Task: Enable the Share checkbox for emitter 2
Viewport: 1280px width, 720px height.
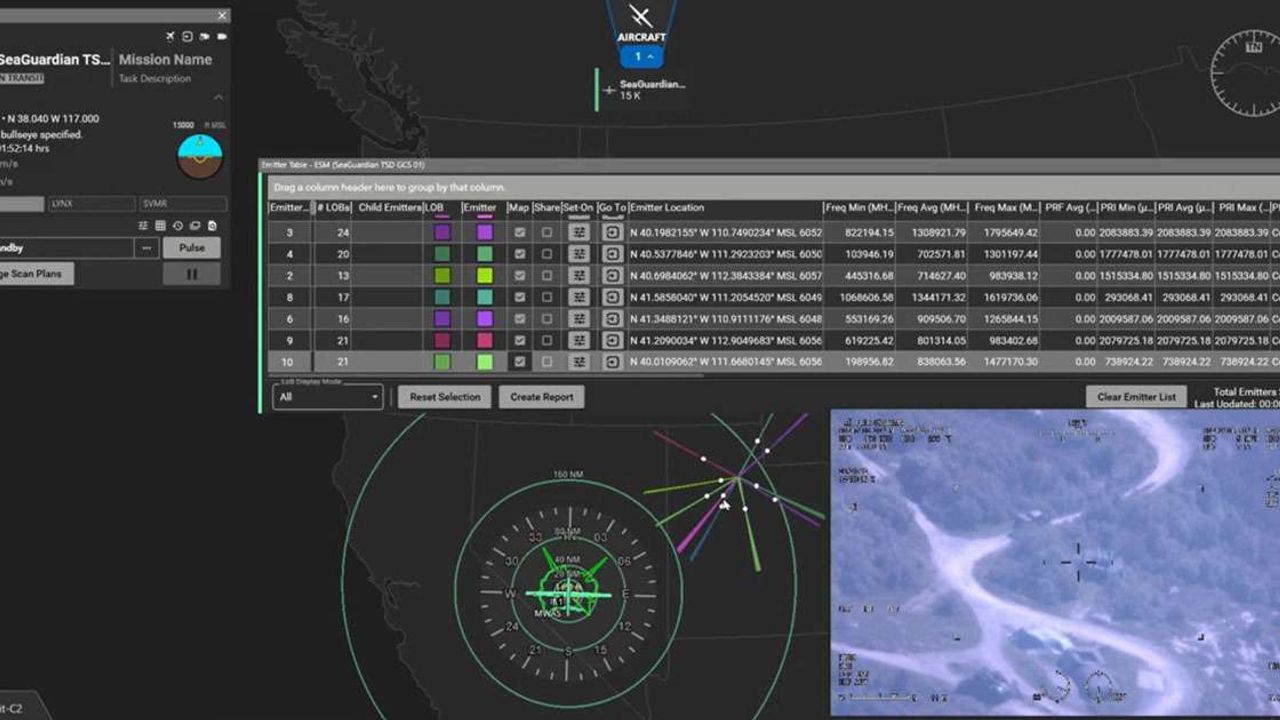Action: click(x=546, y=275)
